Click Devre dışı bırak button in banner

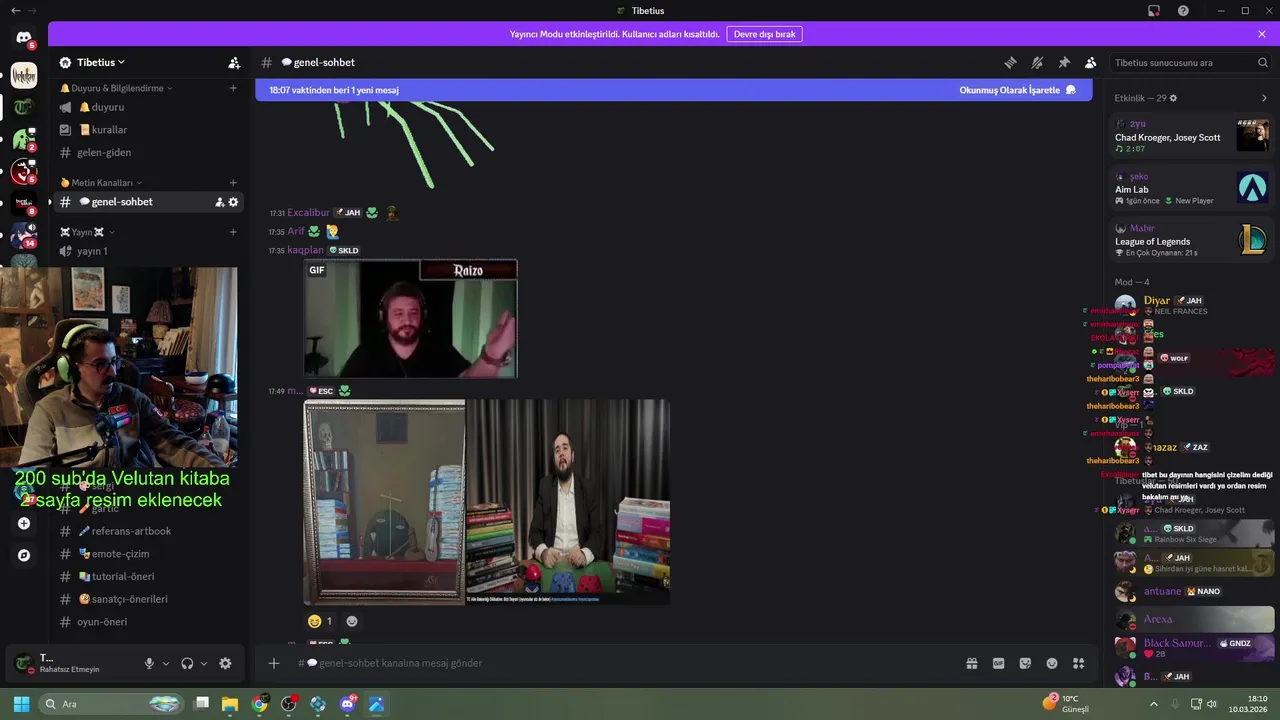[764, 34]
